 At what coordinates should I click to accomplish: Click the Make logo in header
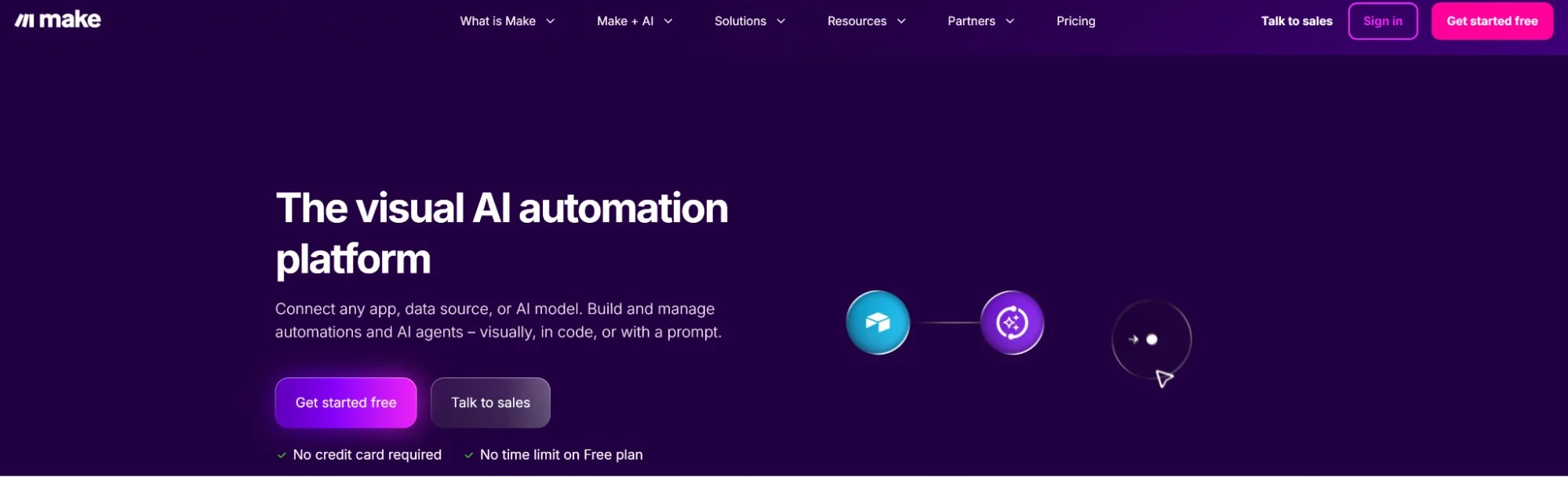pos(58,20)
